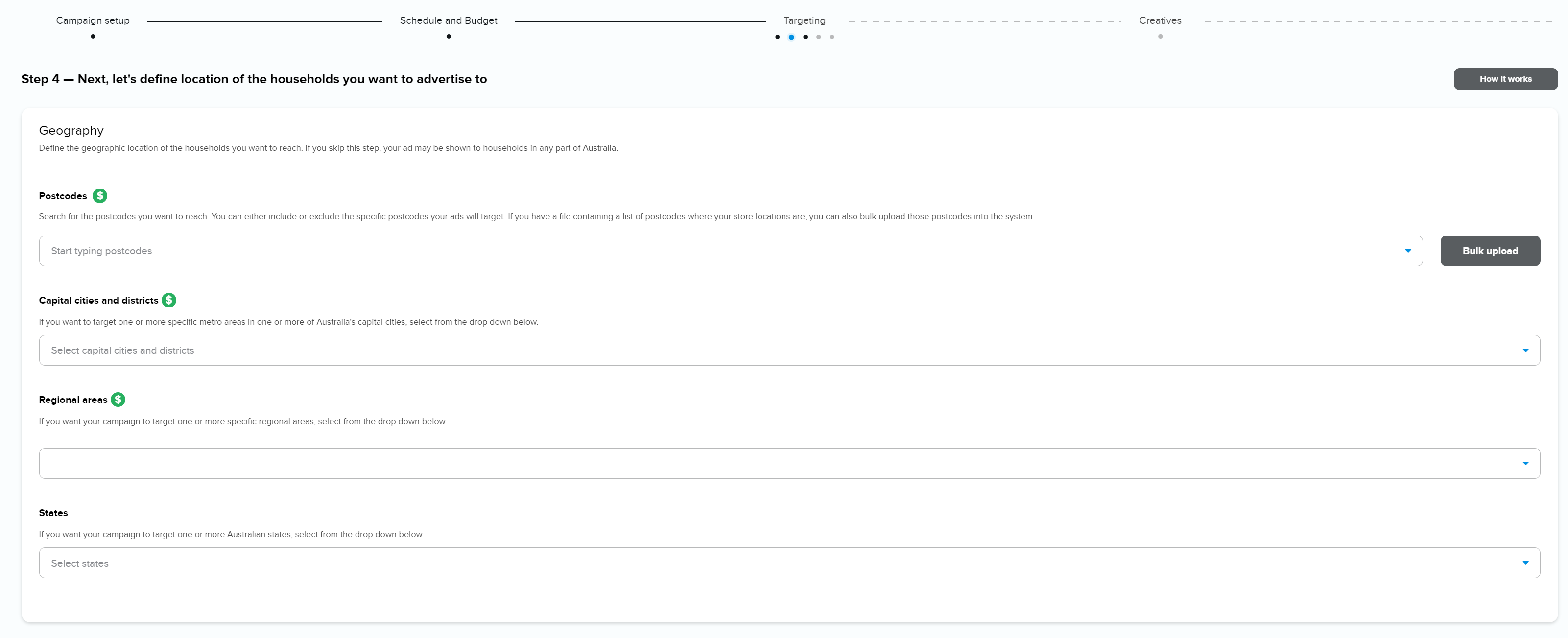Click the Select capital cities and districts field
The width and height of the screenshot is (1568, 638).
click(x=789, y=350)
